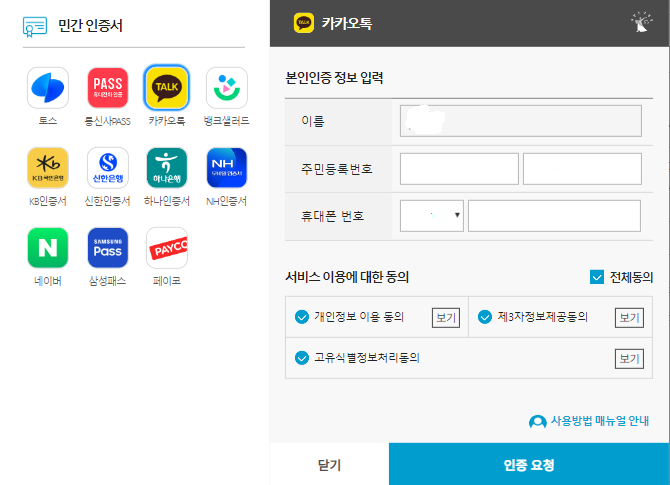View 제3자정보제공동의 terms (보기)
Image resolution: width=670 pixels, height=485 pixels.
click(629, 318)
